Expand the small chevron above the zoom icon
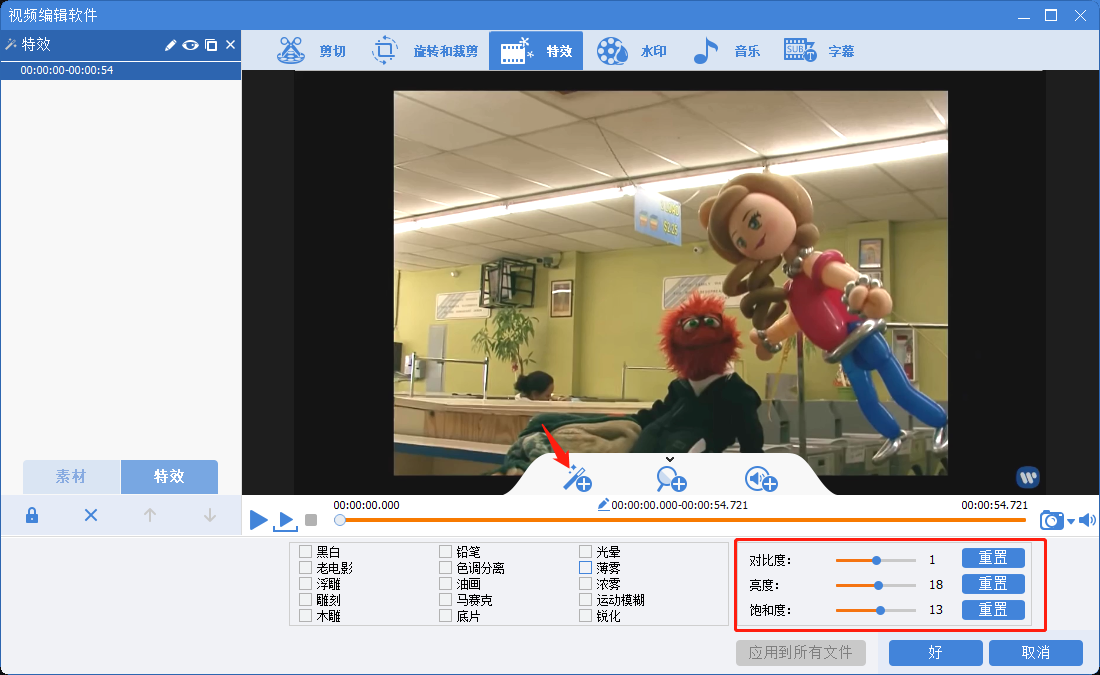 pyautogui.click(x=670, y=460)
